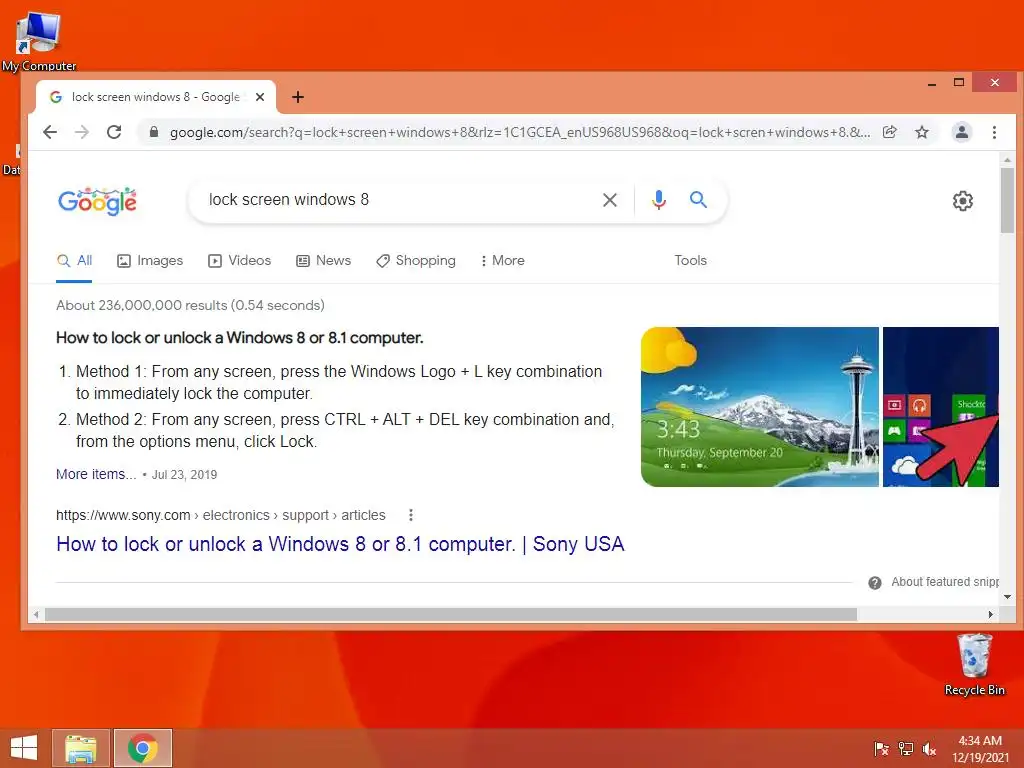Open Chrome's three-dot menu
This screenshot has height=768, width=1024.
994,133
